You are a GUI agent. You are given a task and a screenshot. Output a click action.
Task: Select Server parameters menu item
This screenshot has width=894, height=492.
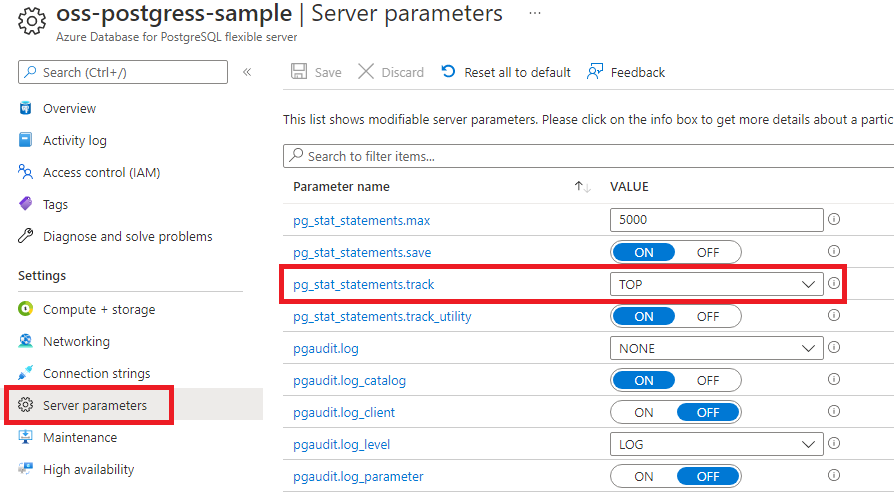[x=95, y=405]
